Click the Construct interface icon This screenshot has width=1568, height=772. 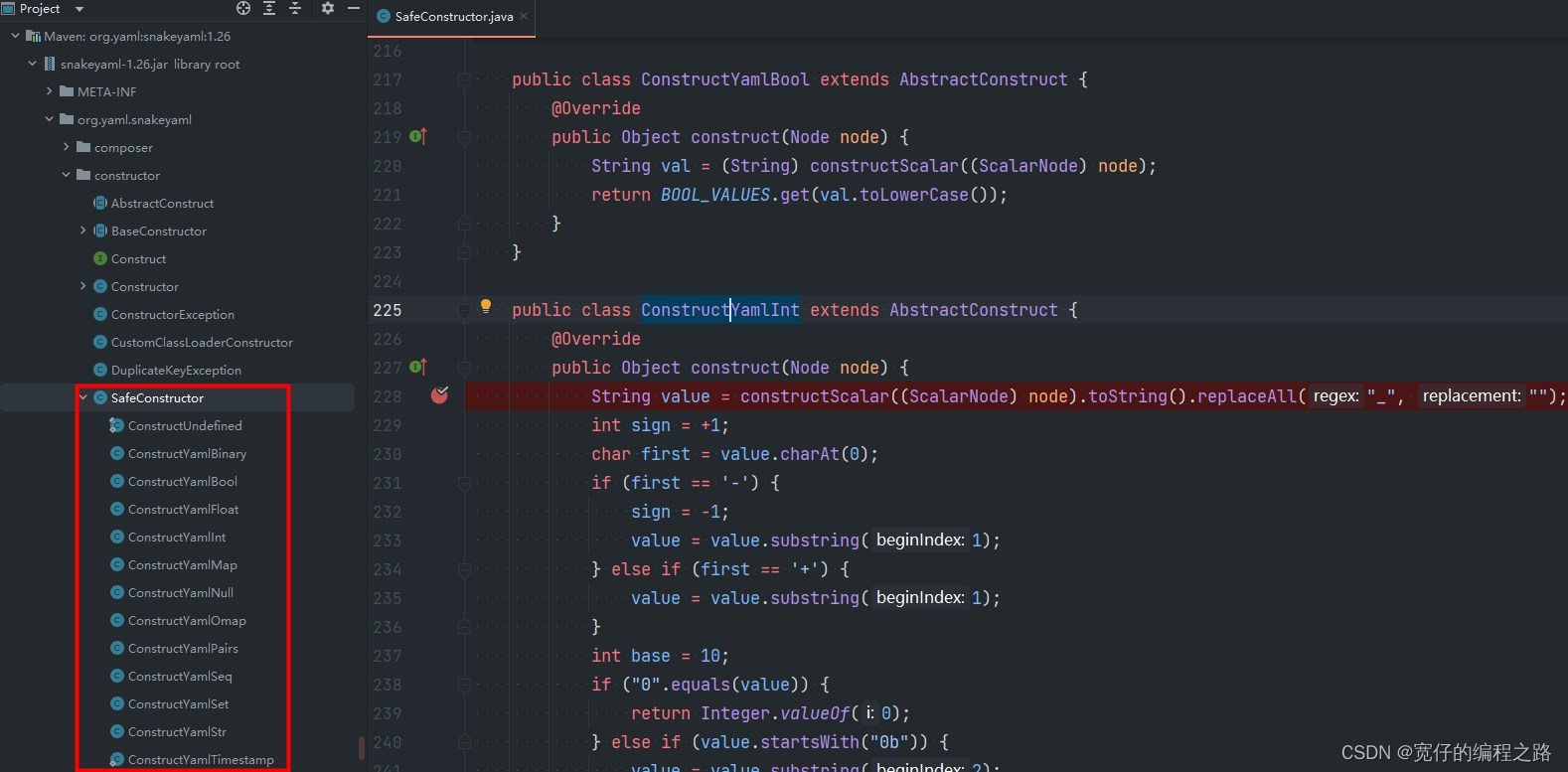tap(100, 258)
